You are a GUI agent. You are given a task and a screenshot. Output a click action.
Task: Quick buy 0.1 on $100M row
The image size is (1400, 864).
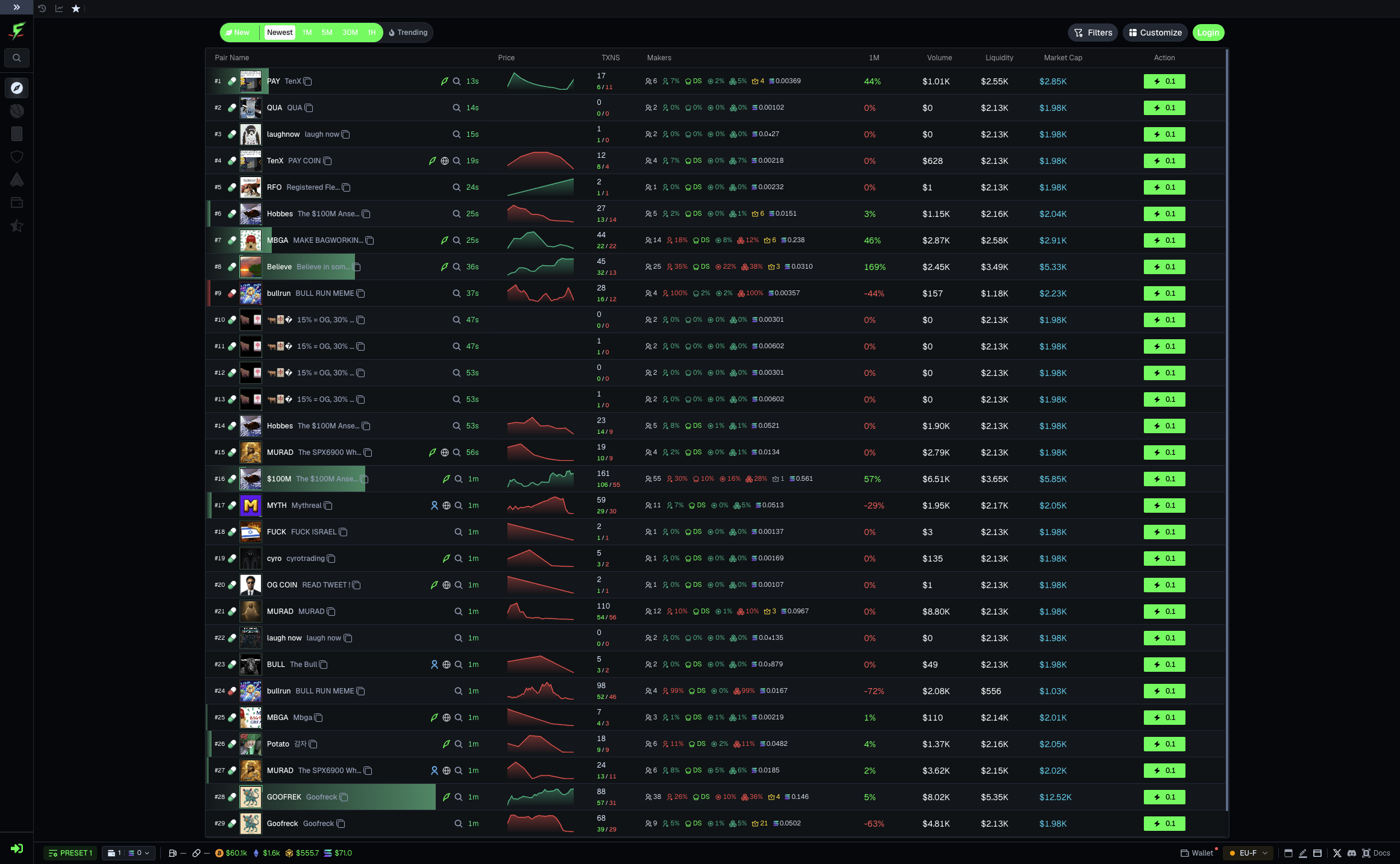click(1164, 479)
